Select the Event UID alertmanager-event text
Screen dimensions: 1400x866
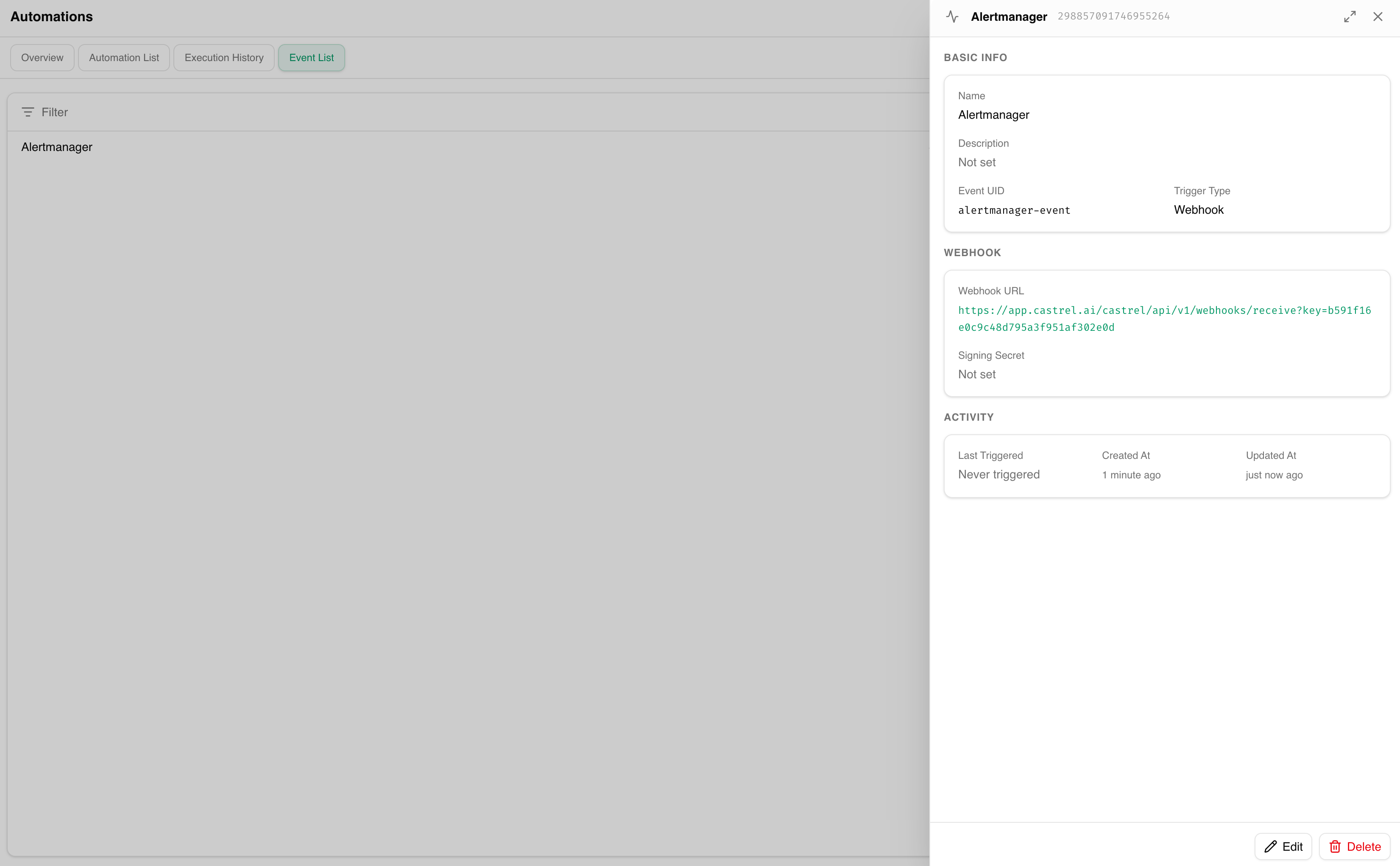point(1014,210)
